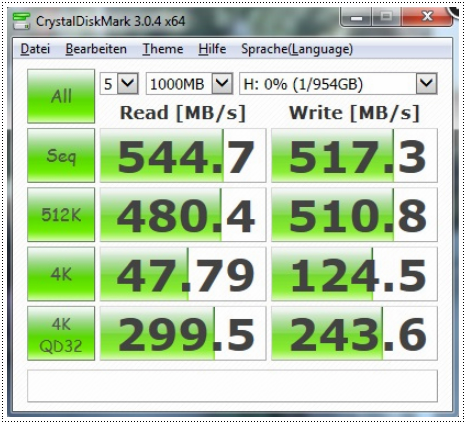
Task: Start the Seq benchmark test
Action: 61,155
